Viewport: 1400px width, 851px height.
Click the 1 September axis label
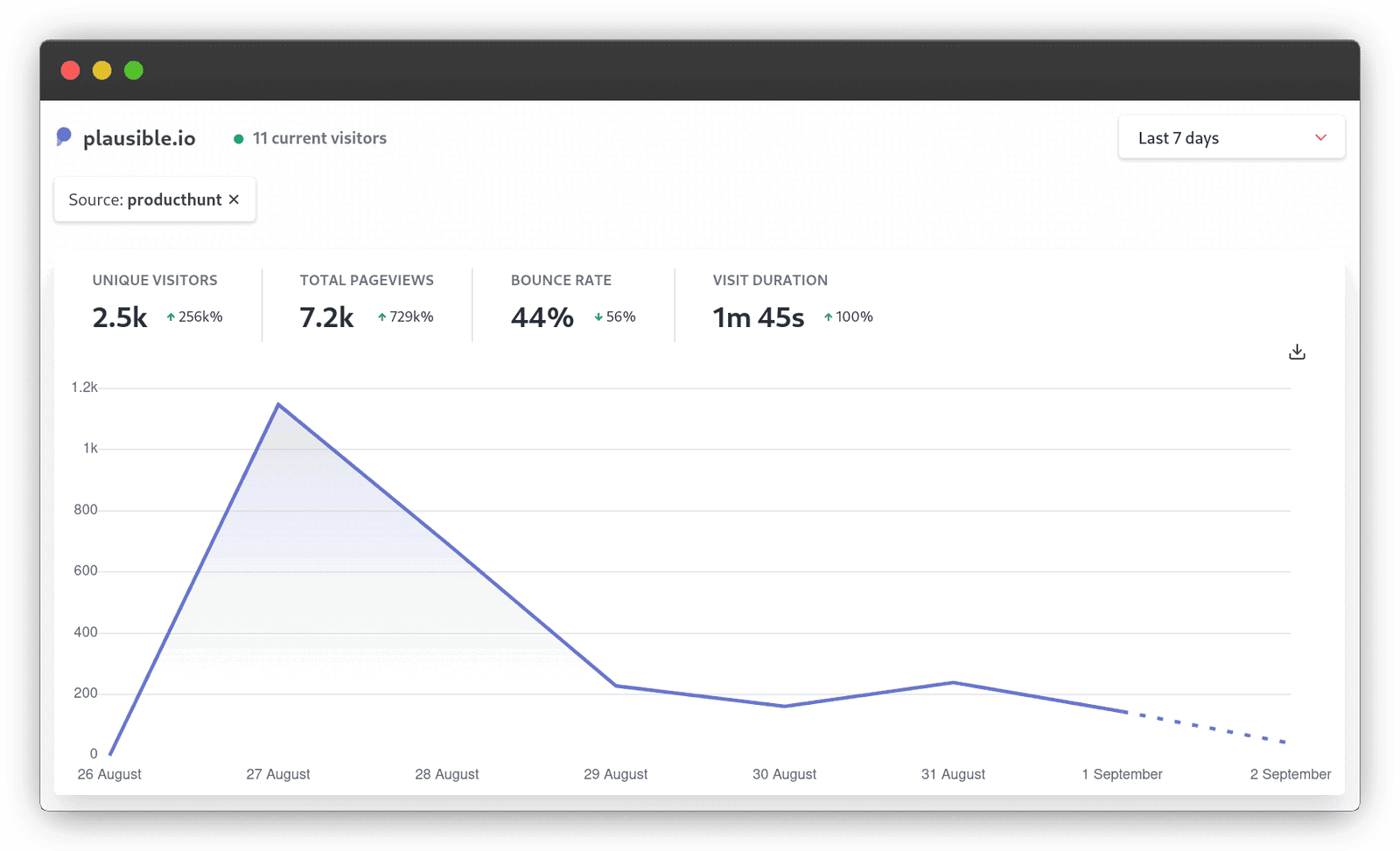[1121, 774]
